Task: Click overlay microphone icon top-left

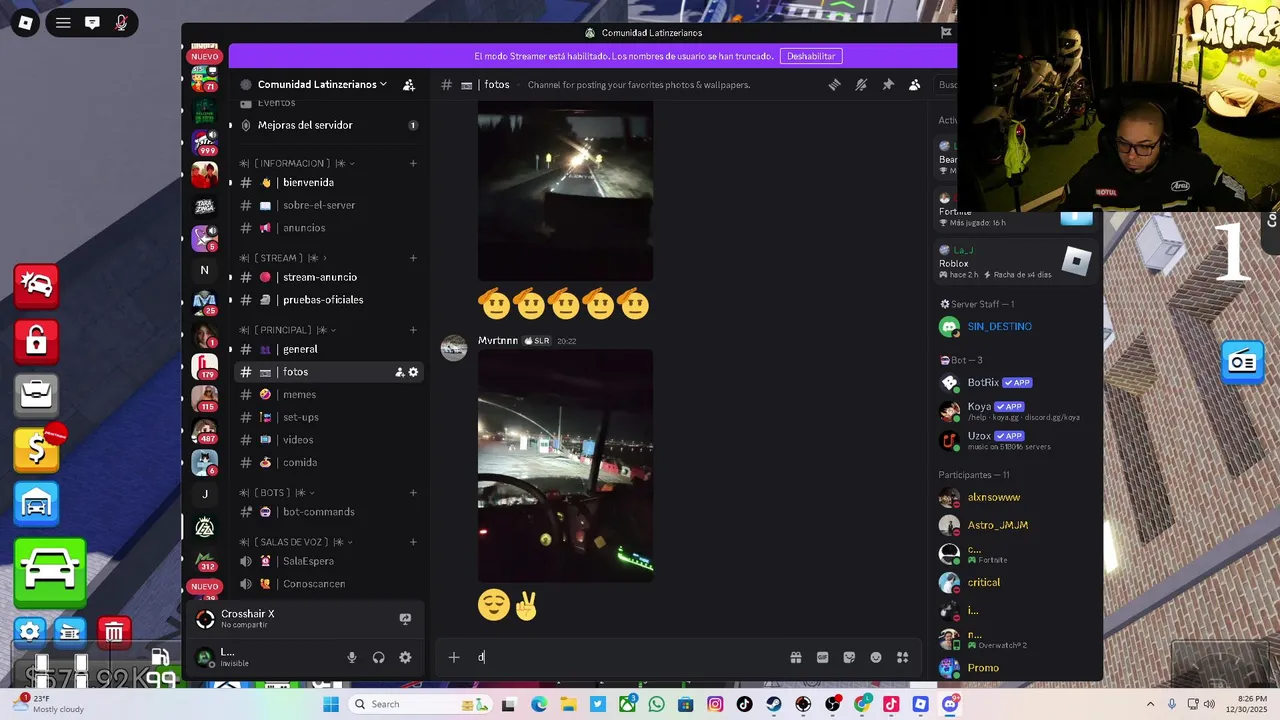Action: [x=121, y=22]
